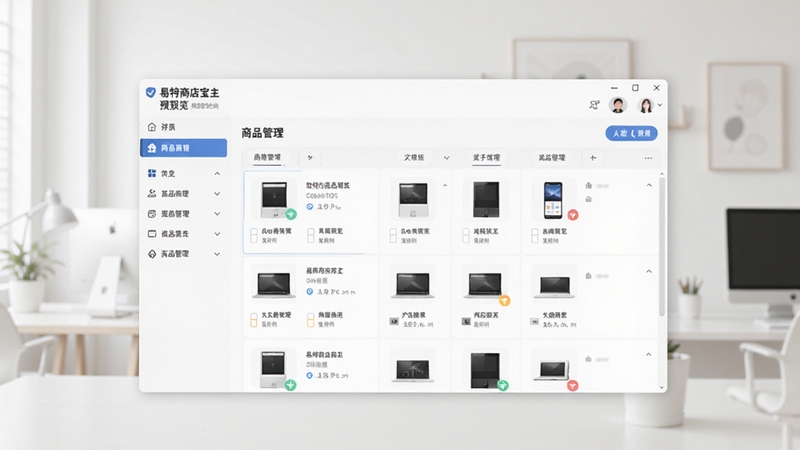
Task: Click the four-squares grid icon in the sidebar
Action: pos(152,173)
